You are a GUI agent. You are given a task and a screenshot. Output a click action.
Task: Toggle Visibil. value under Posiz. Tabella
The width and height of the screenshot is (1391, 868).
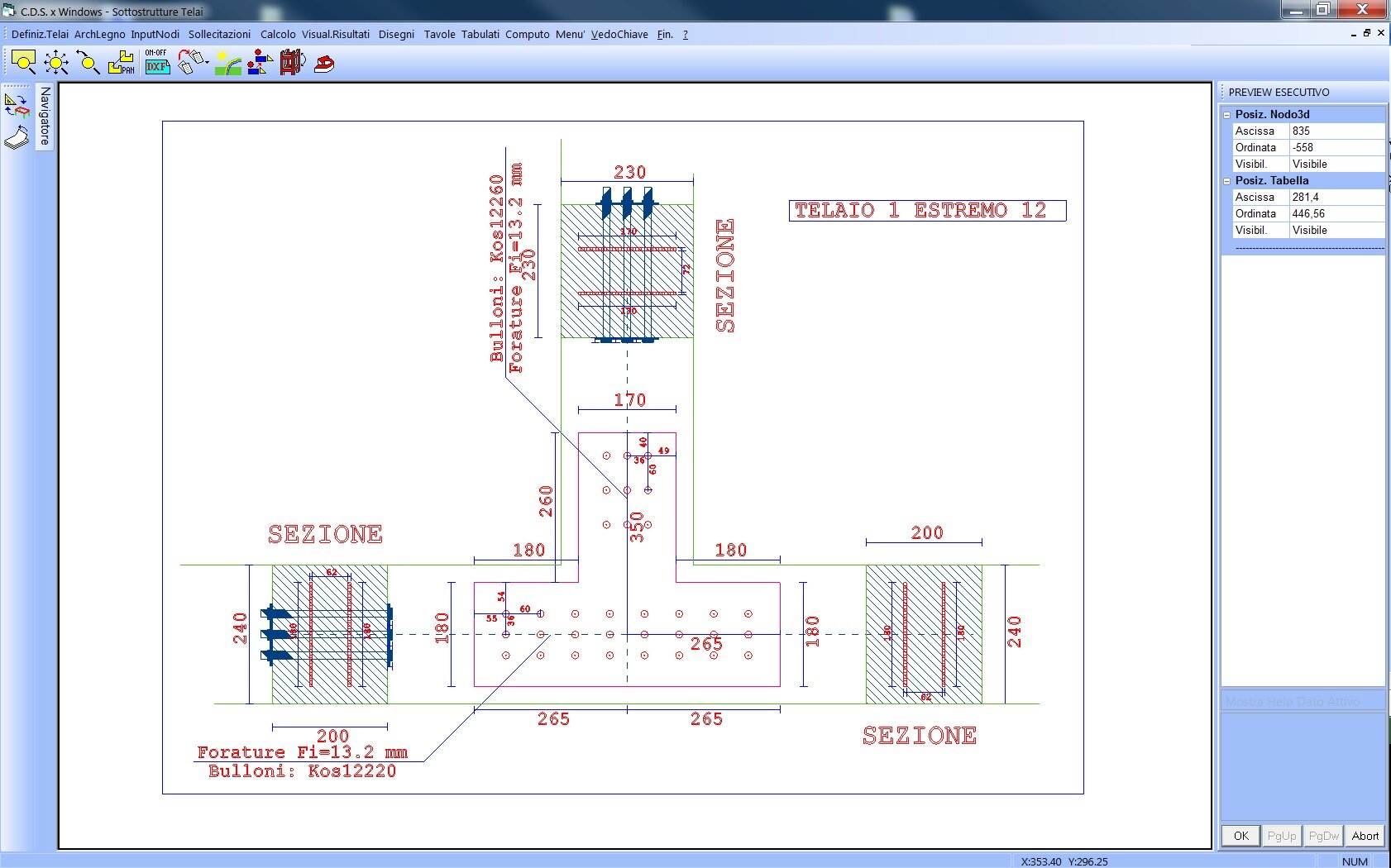[x=1336, y=231]
